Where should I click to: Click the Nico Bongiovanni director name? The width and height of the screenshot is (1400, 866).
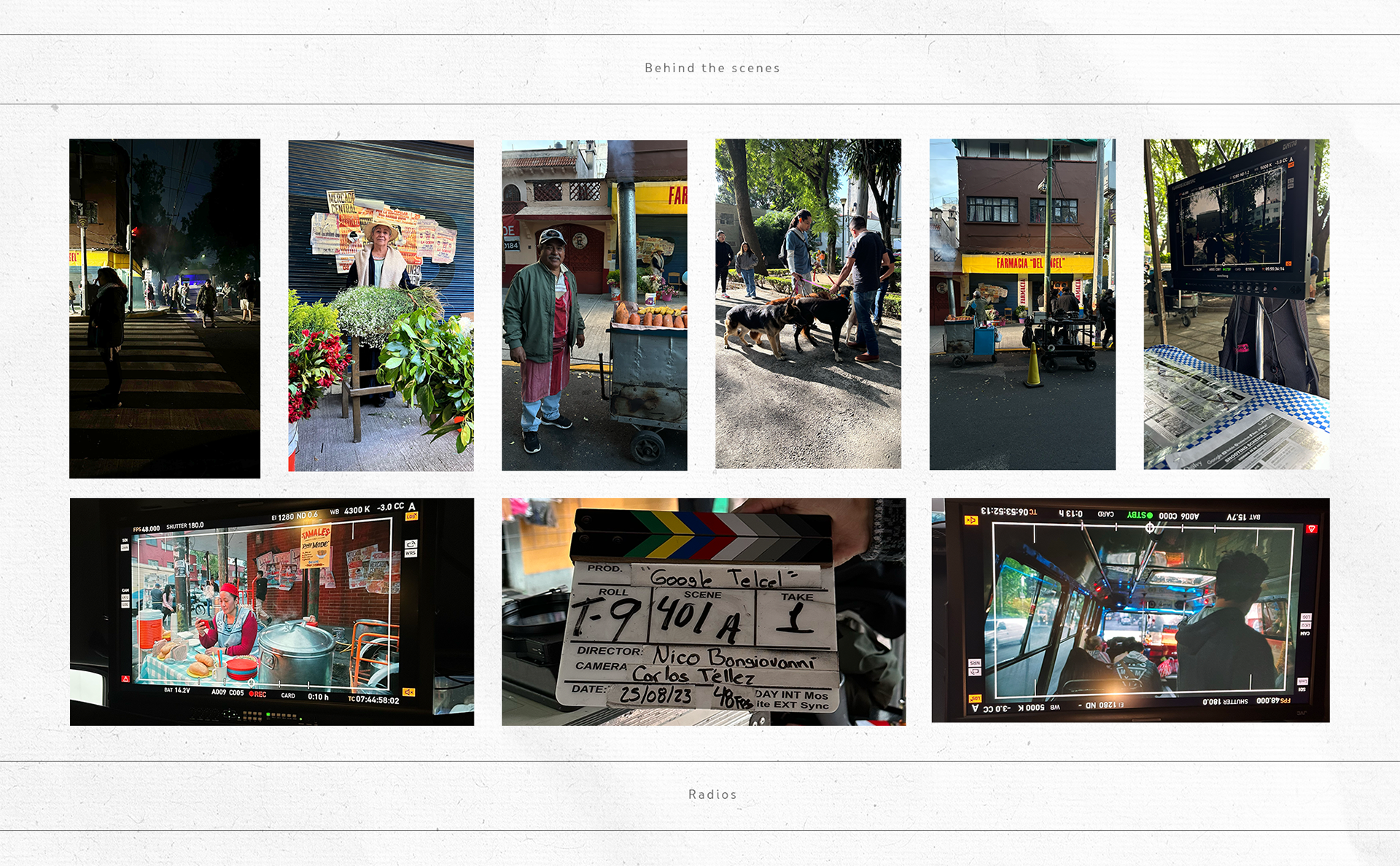click(x=733, y=657)
